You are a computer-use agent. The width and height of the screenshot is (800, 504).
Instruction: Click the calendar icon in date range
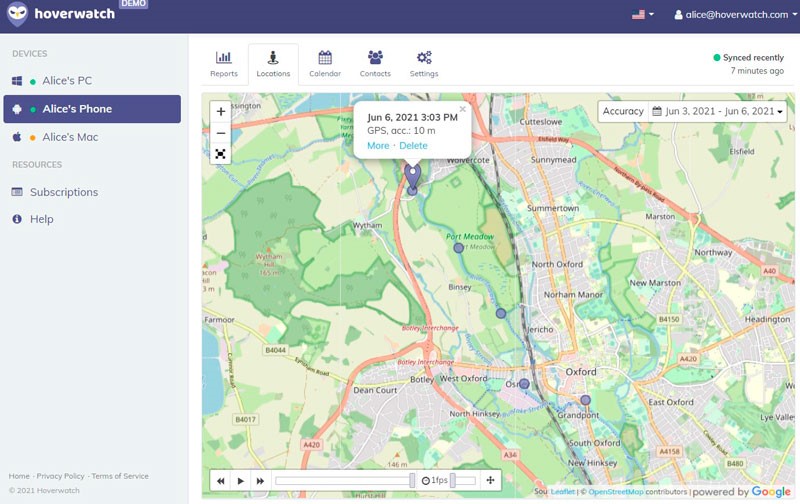(657, 111)
